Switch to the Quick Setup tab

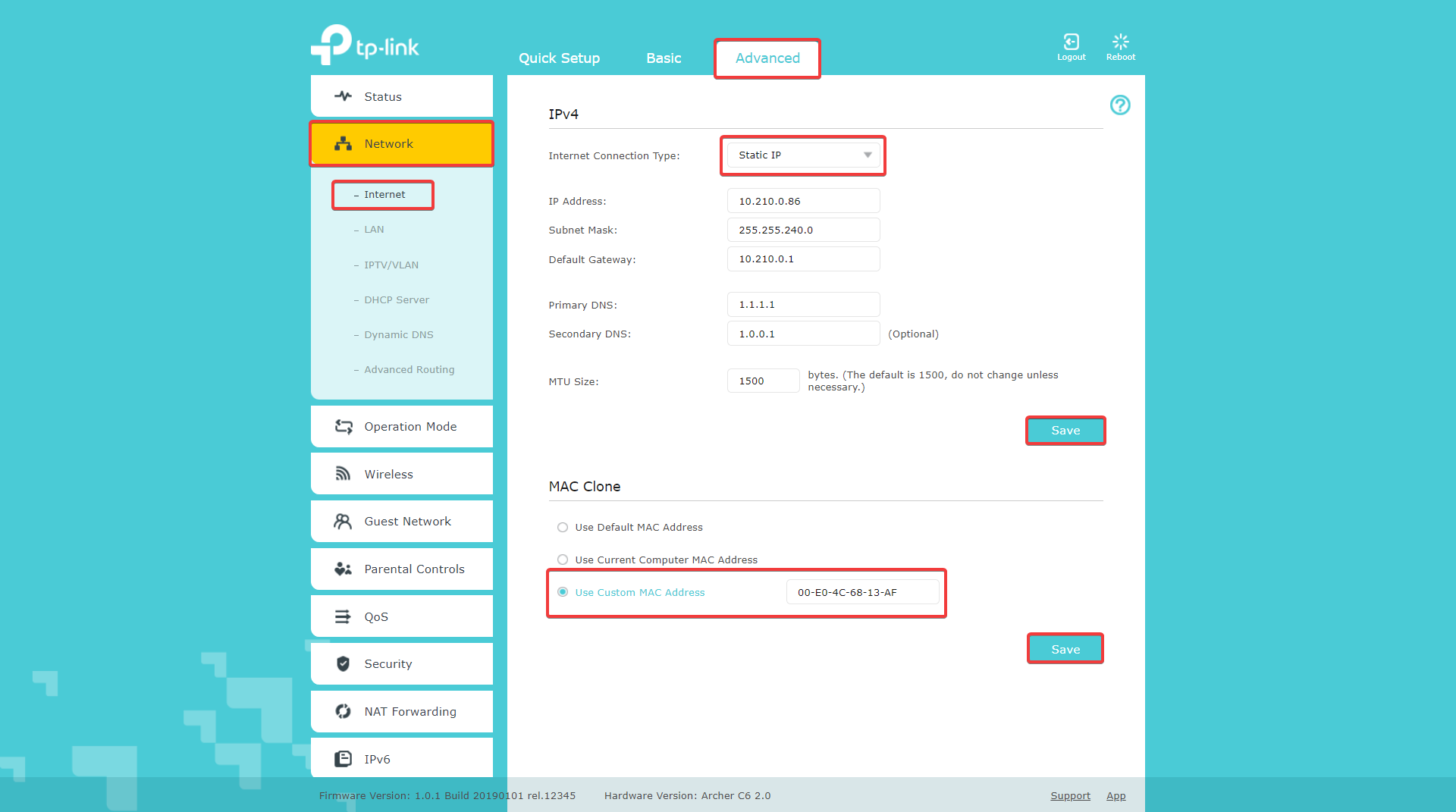point(559,58)
